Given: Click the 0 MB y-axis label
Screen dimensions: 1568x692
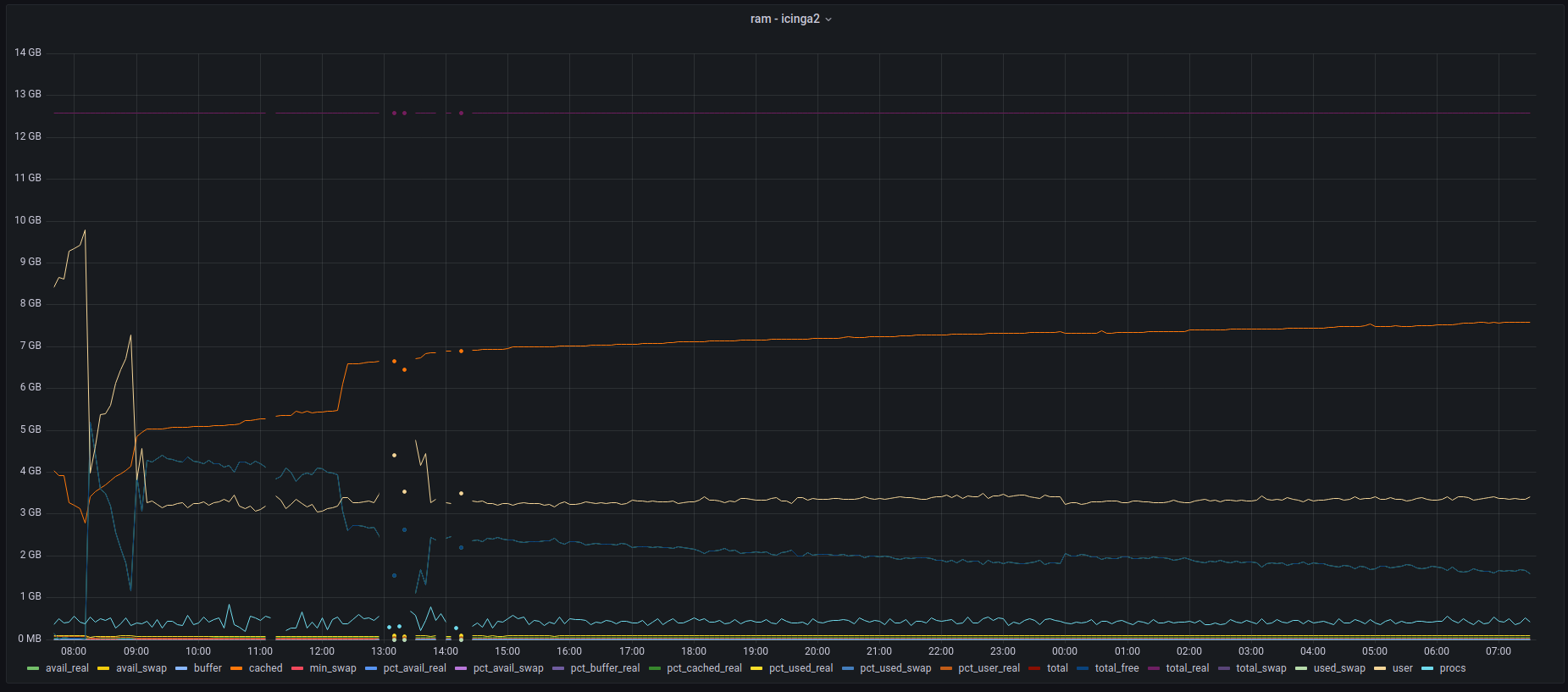Looking at the screenshot, I should click(x=30, y=639).
